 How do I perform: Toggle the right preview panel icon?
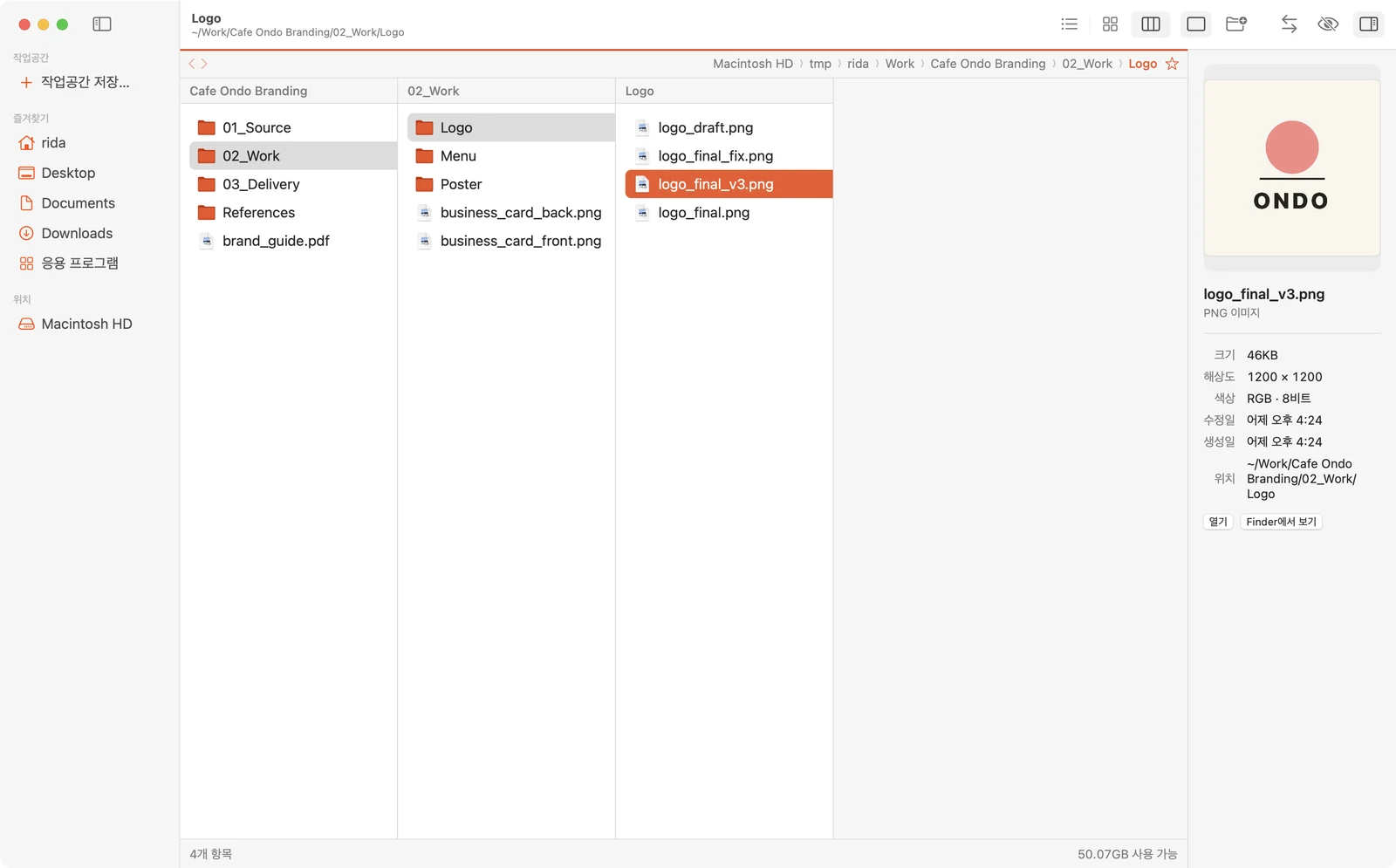[x=1369, y=24]
